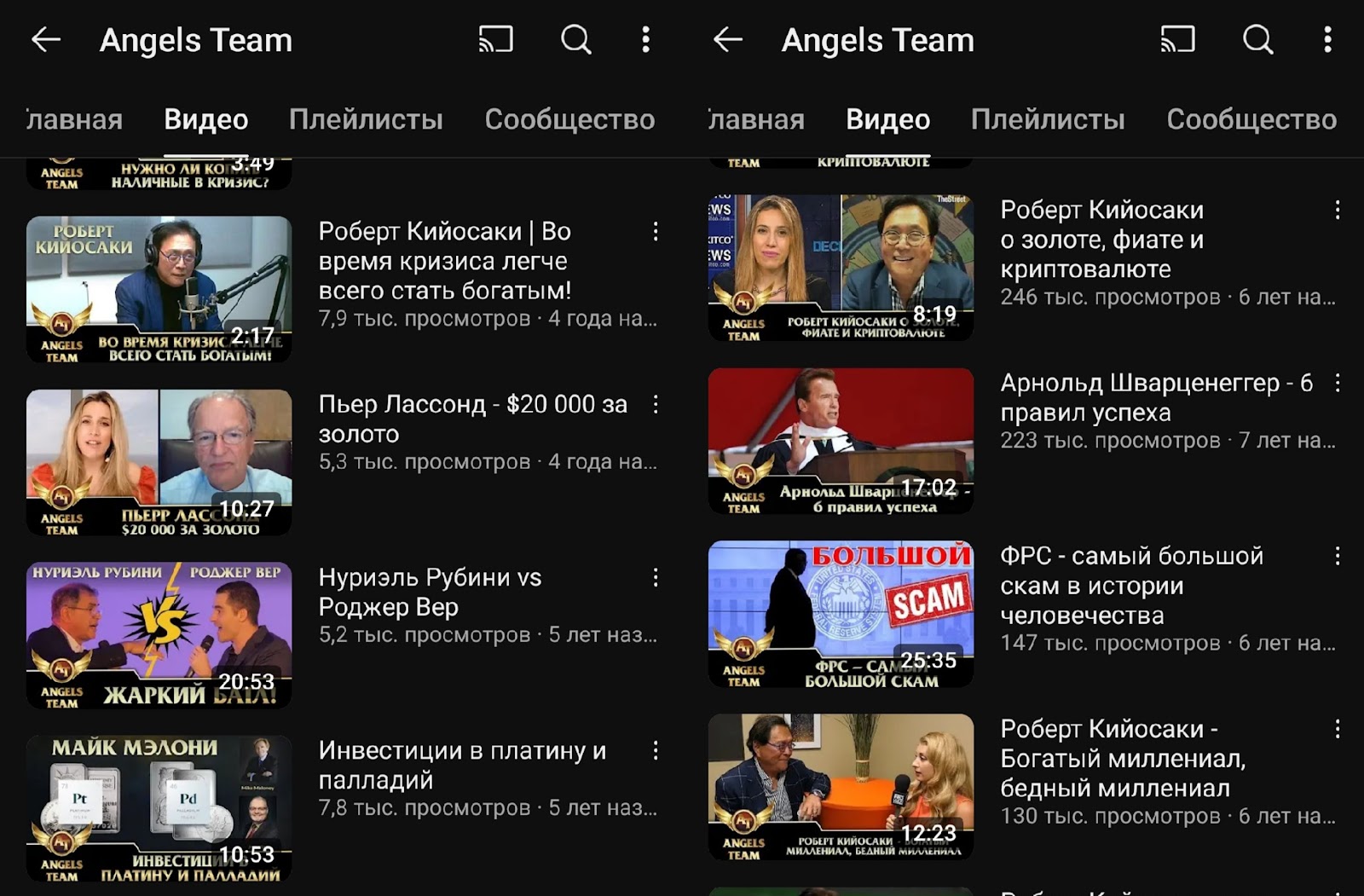Switch to Плейлисты tab in the right screen
The height and width of the screenshot is (896, 1364).
click(1048, 119)
